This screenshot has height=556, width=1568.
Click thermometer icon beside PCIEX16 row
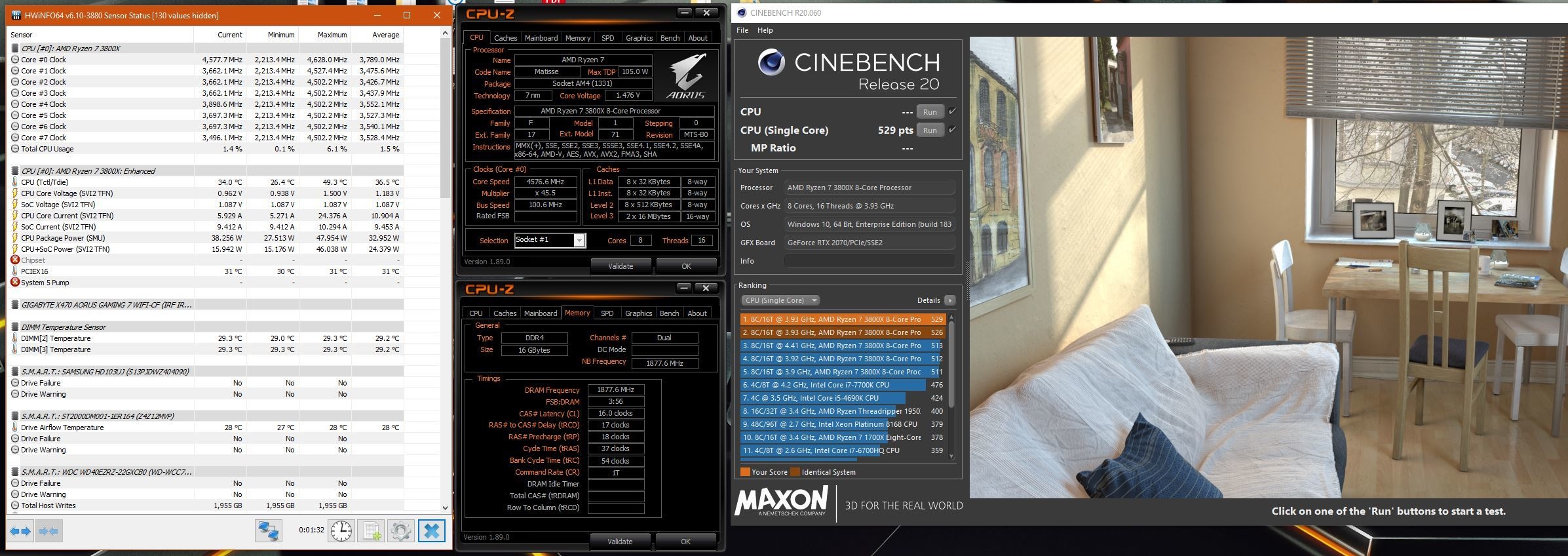(x=15, y=271)
